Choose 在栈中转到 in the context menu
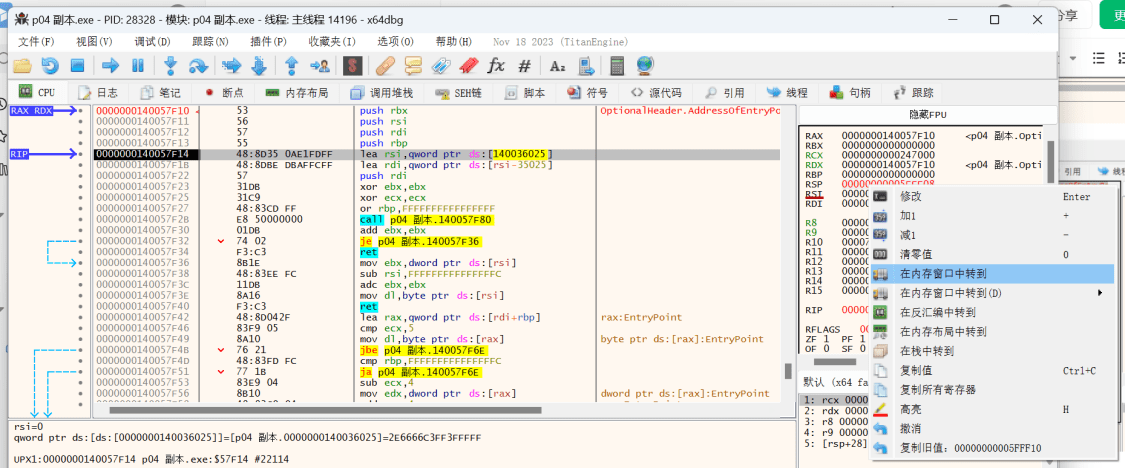 pyautogui.click(x=992, y=351)
